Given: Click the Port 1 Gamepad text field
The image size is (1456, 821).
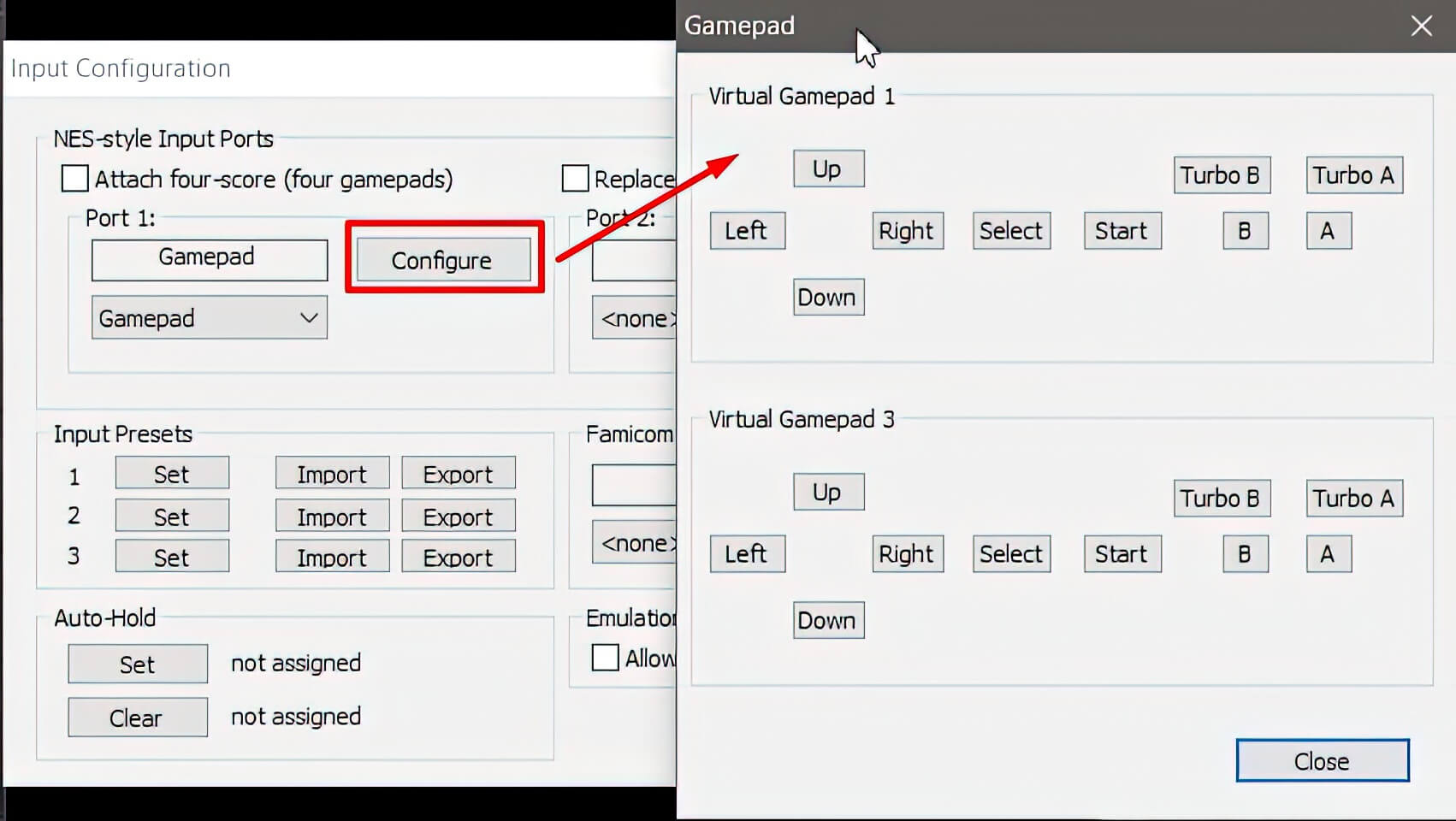Looking at the screenshot, I should (x=209, y=259).
